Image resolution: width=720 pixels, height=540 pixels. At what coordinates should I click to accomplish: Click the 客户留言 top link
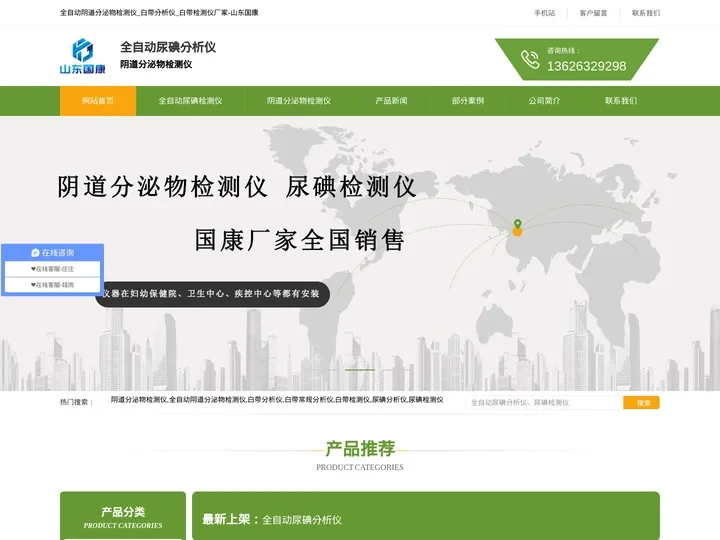(593, 13)
